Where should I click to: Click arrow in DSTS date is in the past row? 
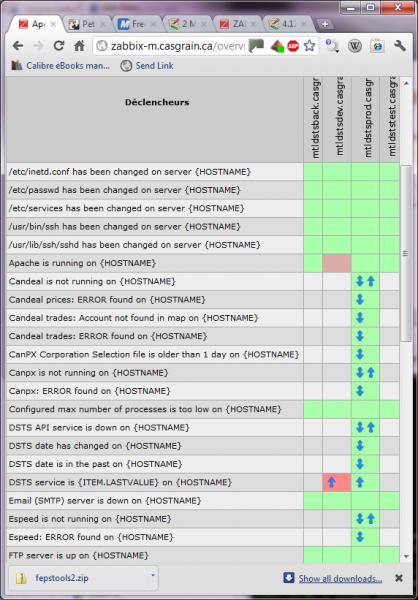[x=359, y=464]
